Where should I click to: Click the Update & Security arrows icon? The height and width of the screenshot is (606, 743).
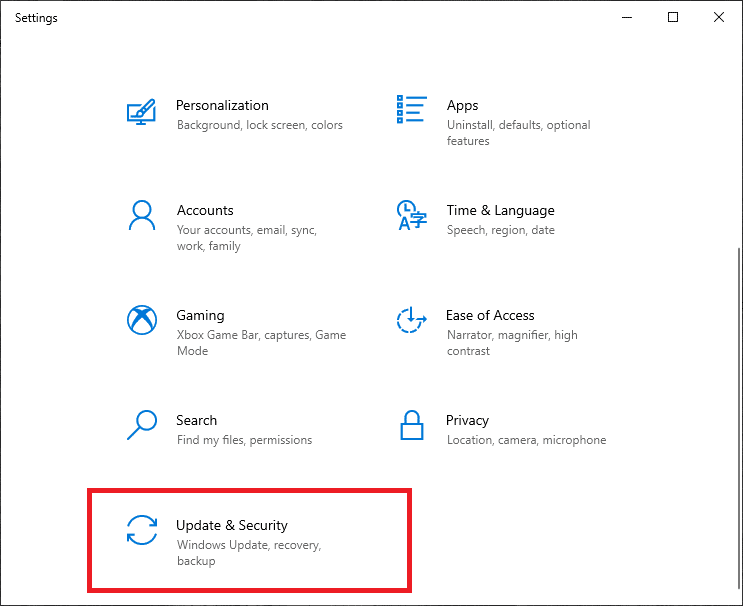click(141, 530)
